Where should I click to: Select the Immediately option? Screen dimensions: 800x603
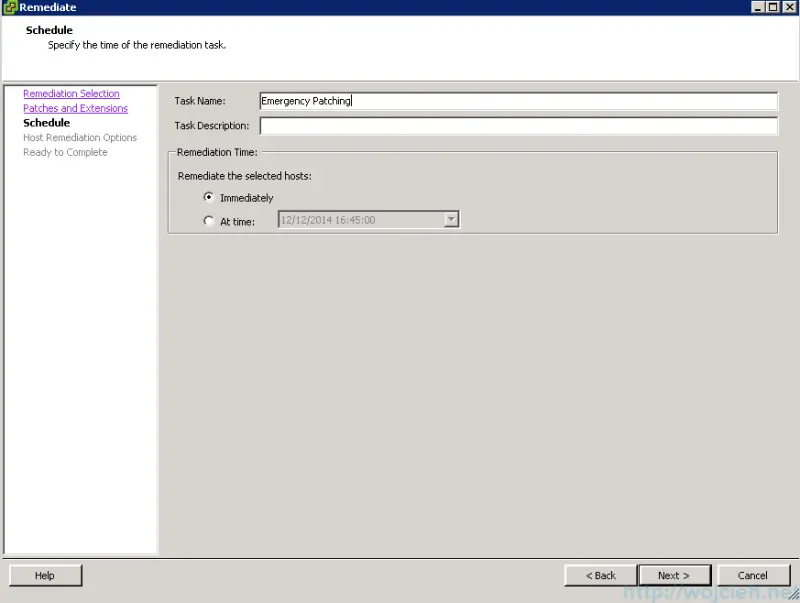(208, 197)
